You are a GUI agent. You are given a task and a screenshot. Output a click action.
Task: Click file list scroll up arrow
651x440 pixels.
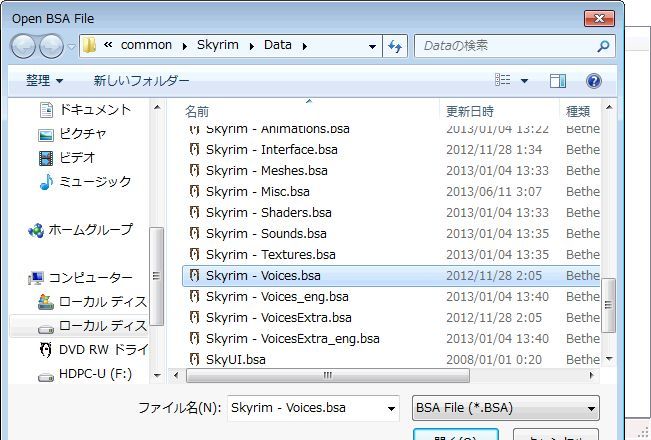point(609,107)
